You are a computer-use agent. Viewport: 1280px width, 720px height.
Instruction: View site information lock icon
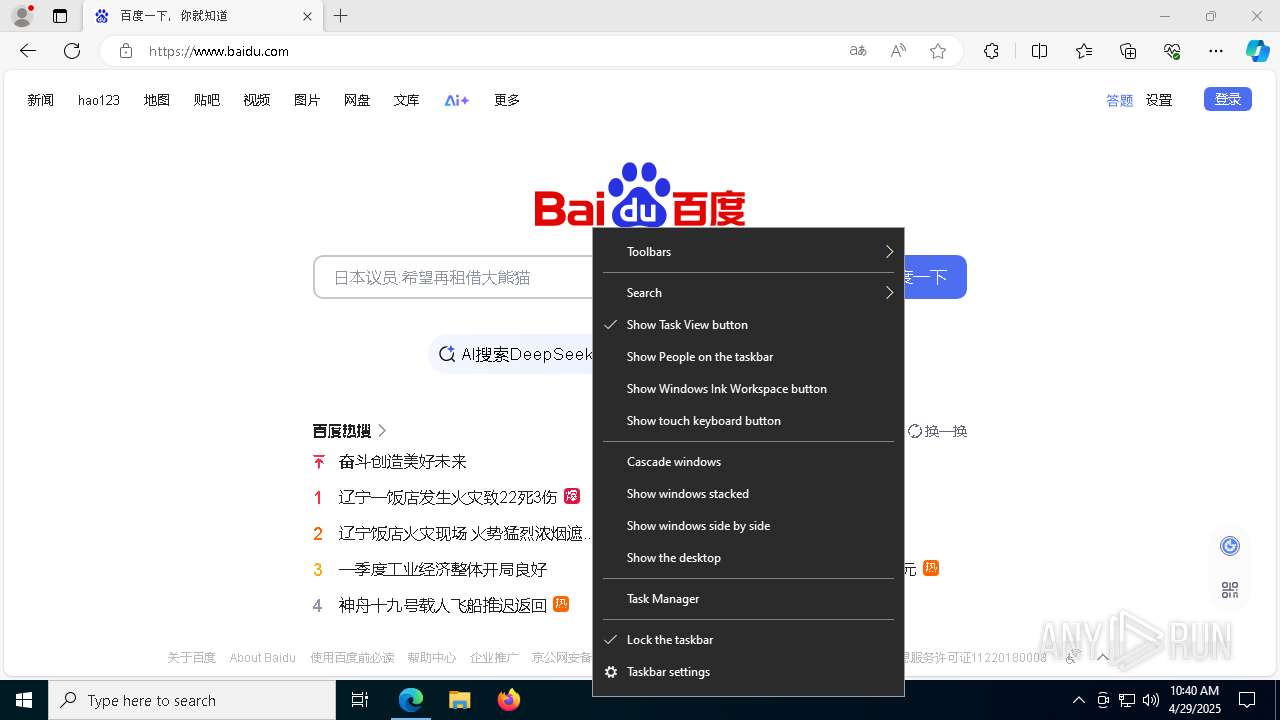point(126,51)
